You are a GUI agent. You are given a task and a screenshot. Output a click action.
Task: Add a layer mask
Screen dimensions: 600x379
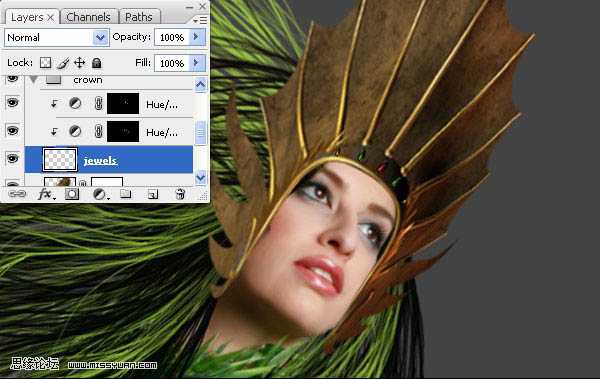tap(72, 194)
